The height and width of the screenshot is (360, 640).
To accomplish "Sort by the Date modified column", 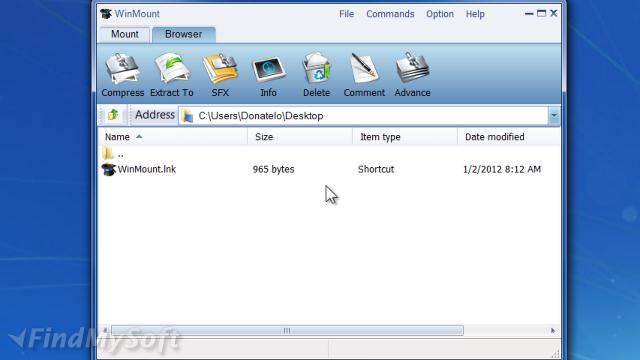I will (x=509, y=137).
